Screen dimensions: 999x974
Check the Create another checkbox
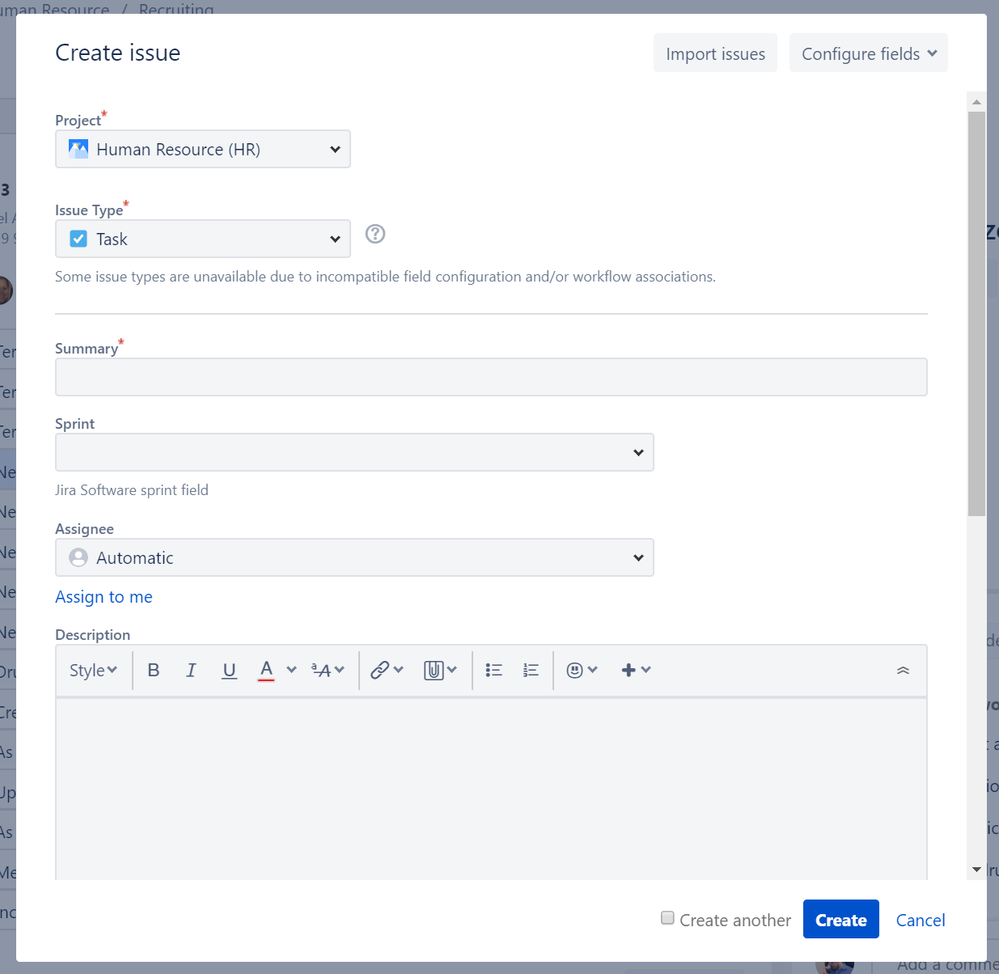tap(667, 918)
